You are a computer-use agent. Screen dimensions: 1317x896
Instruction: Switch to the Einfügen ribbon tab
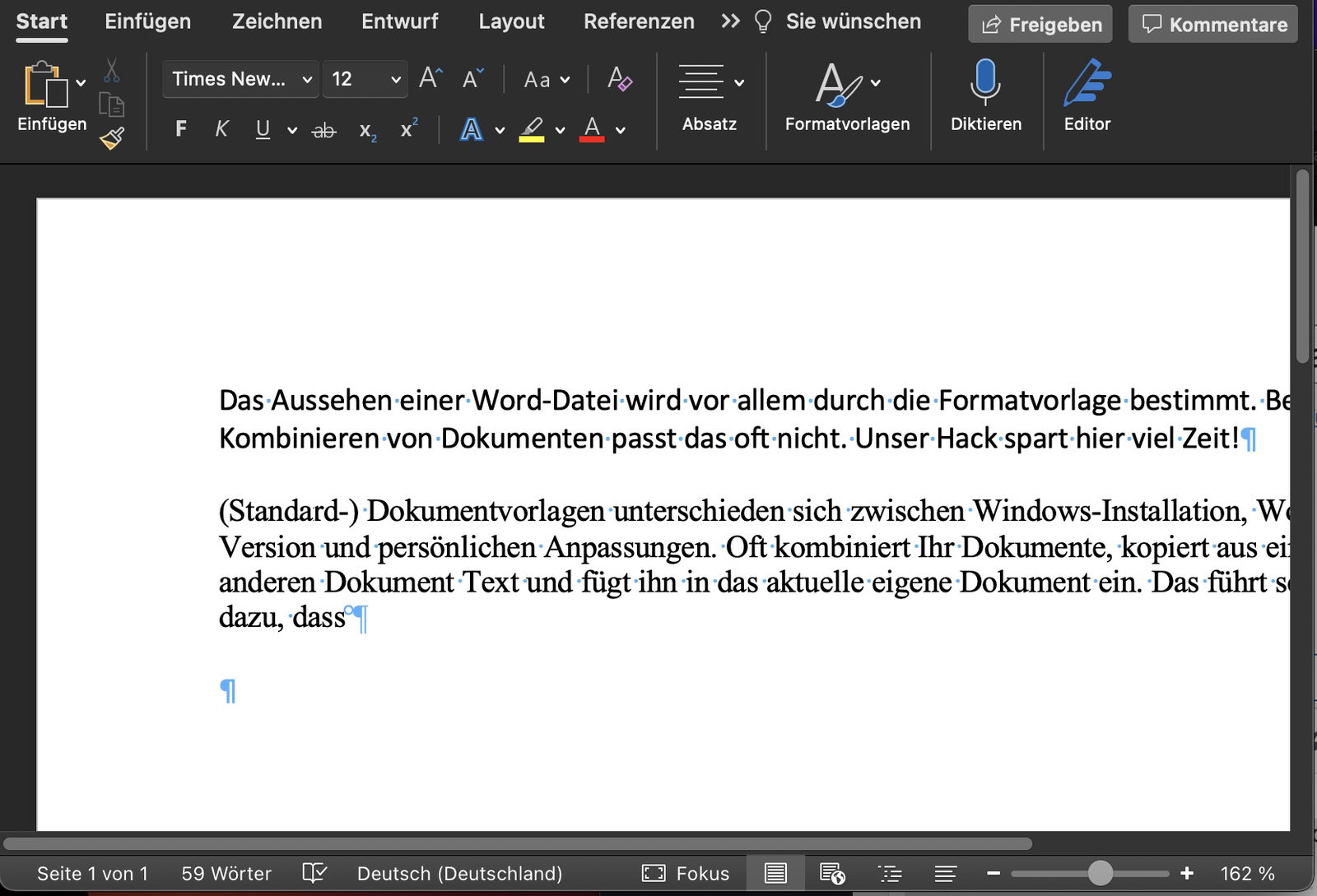147,21
